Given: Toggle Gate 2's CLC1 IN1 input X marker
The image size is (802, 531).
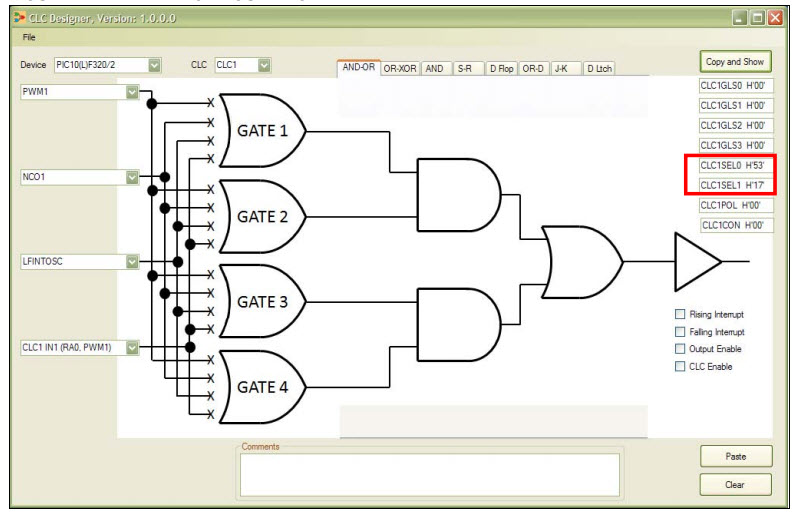Looking at the screenshot, I should pos(210,244).
